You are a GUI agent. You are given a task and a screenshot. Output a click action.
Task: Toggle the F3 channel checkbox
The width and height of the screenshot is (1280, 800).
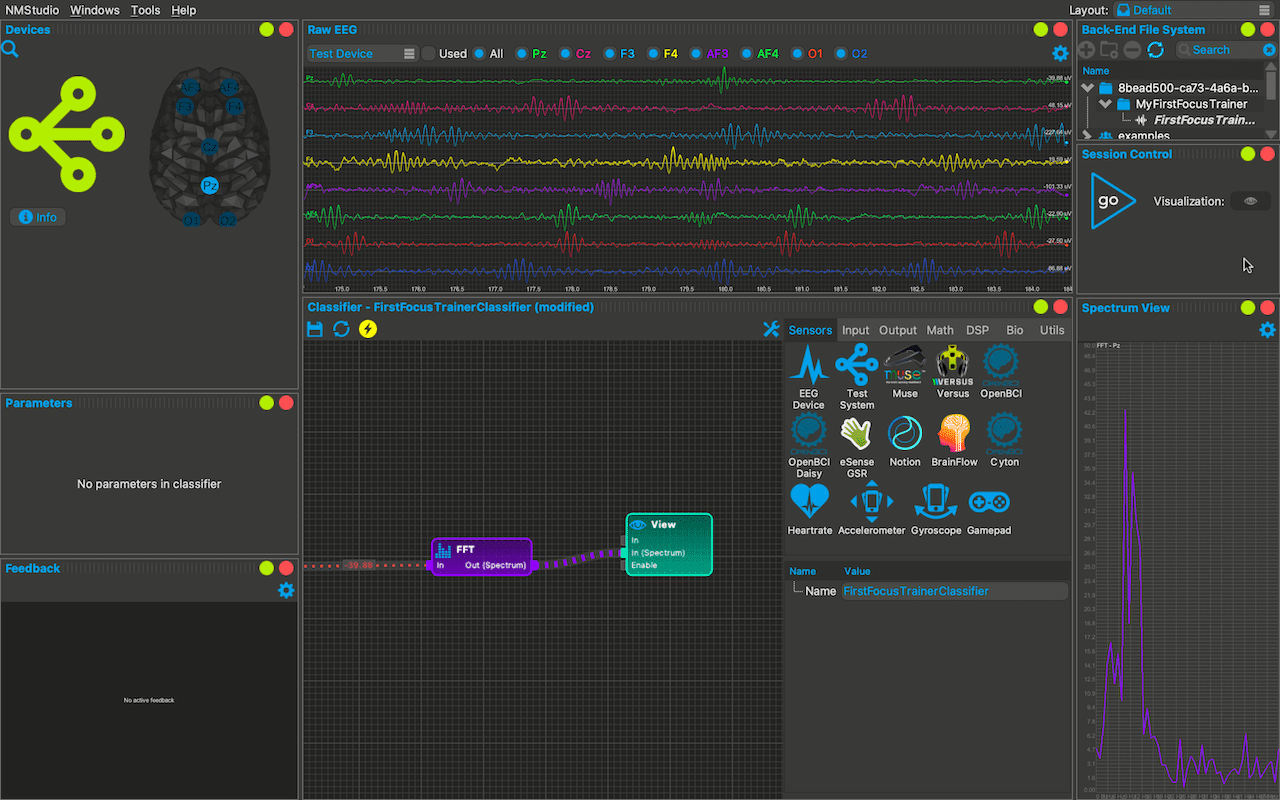tap(610, 53)
